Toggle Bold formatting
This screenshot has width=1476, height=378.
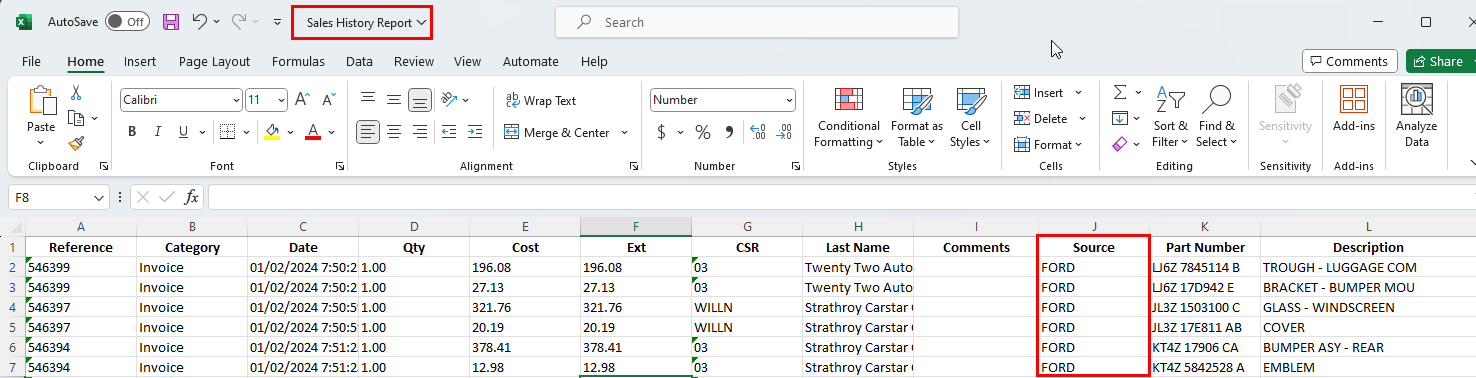pyautogui.click(x=132, y=132)
